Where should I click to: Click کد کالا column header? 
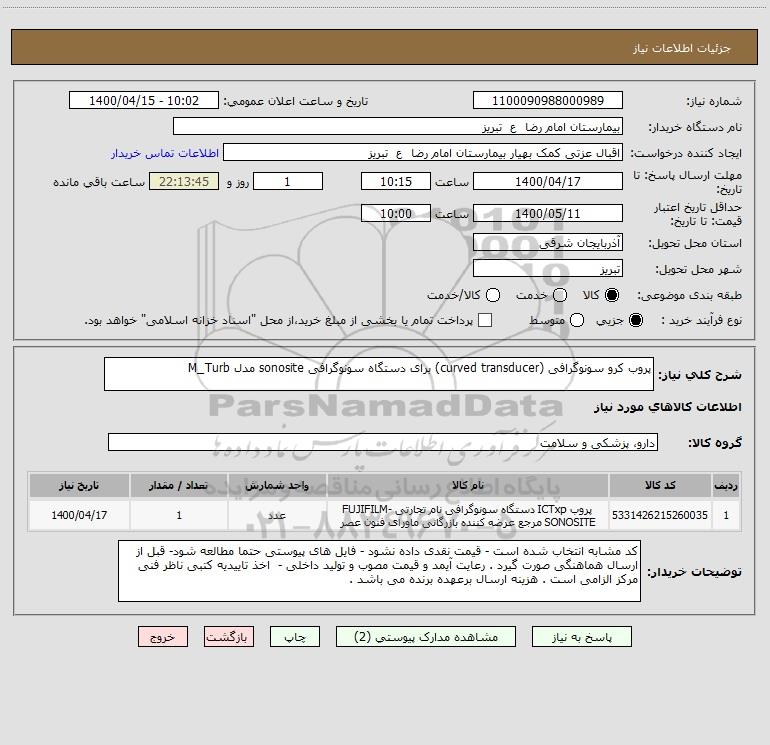coord(660,485)
